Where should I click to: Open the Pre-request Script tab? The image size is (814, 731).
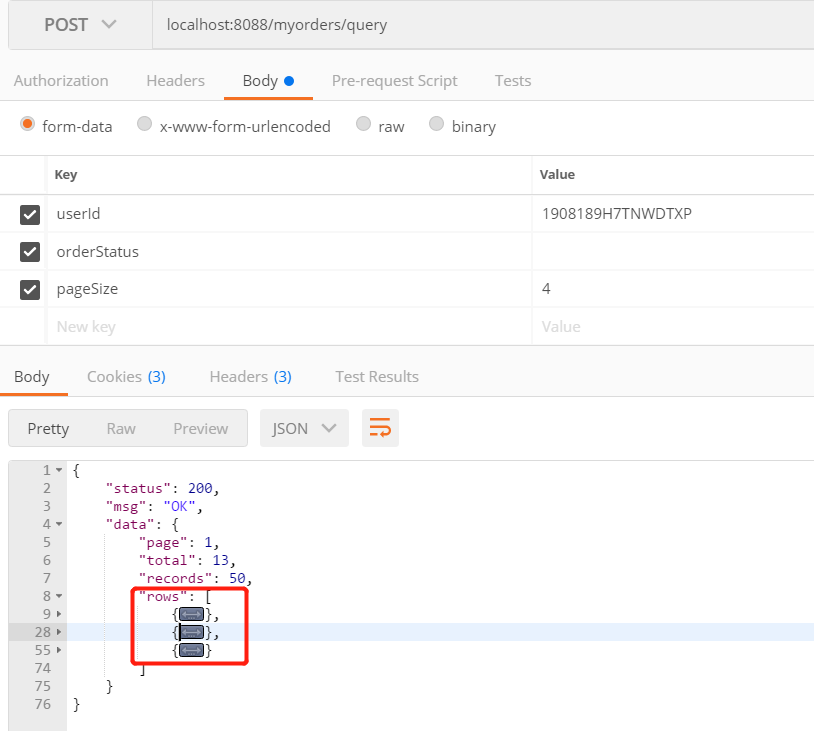395,81
